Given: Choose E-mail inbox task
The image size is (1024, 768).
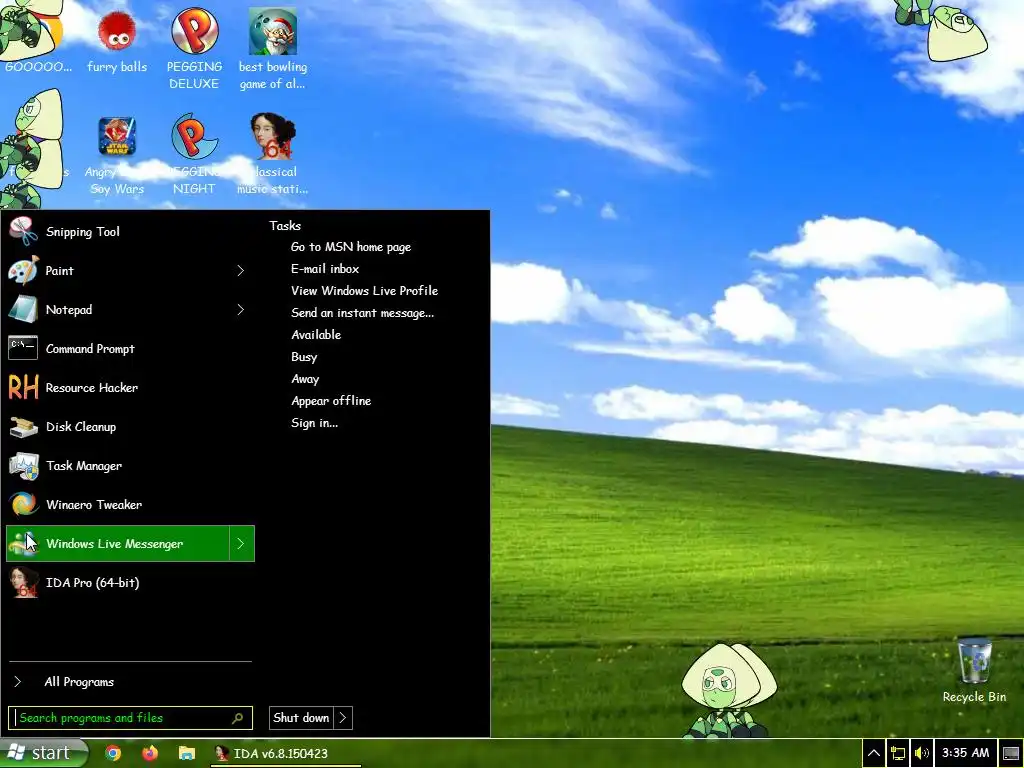Looking at the screenshot, I should coord(325,269).
